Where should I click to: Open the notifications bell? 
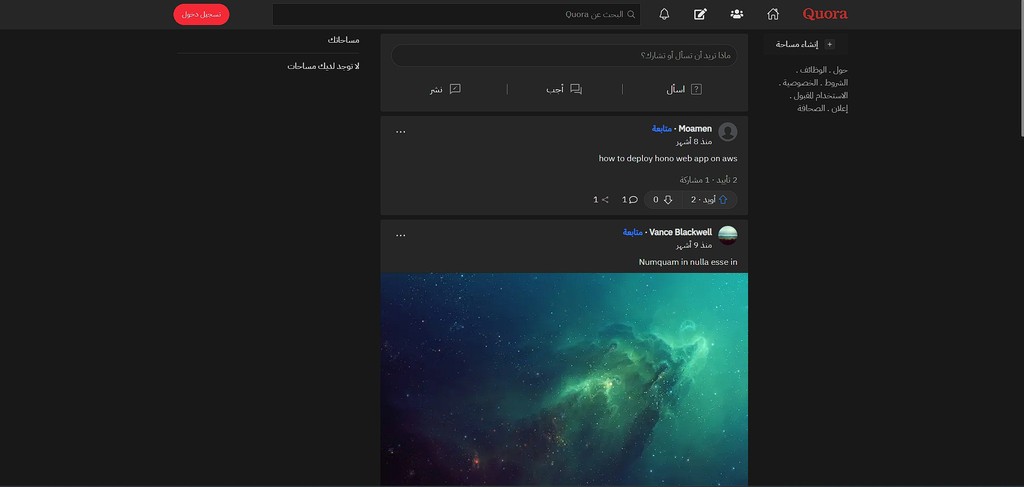(664, 14)
